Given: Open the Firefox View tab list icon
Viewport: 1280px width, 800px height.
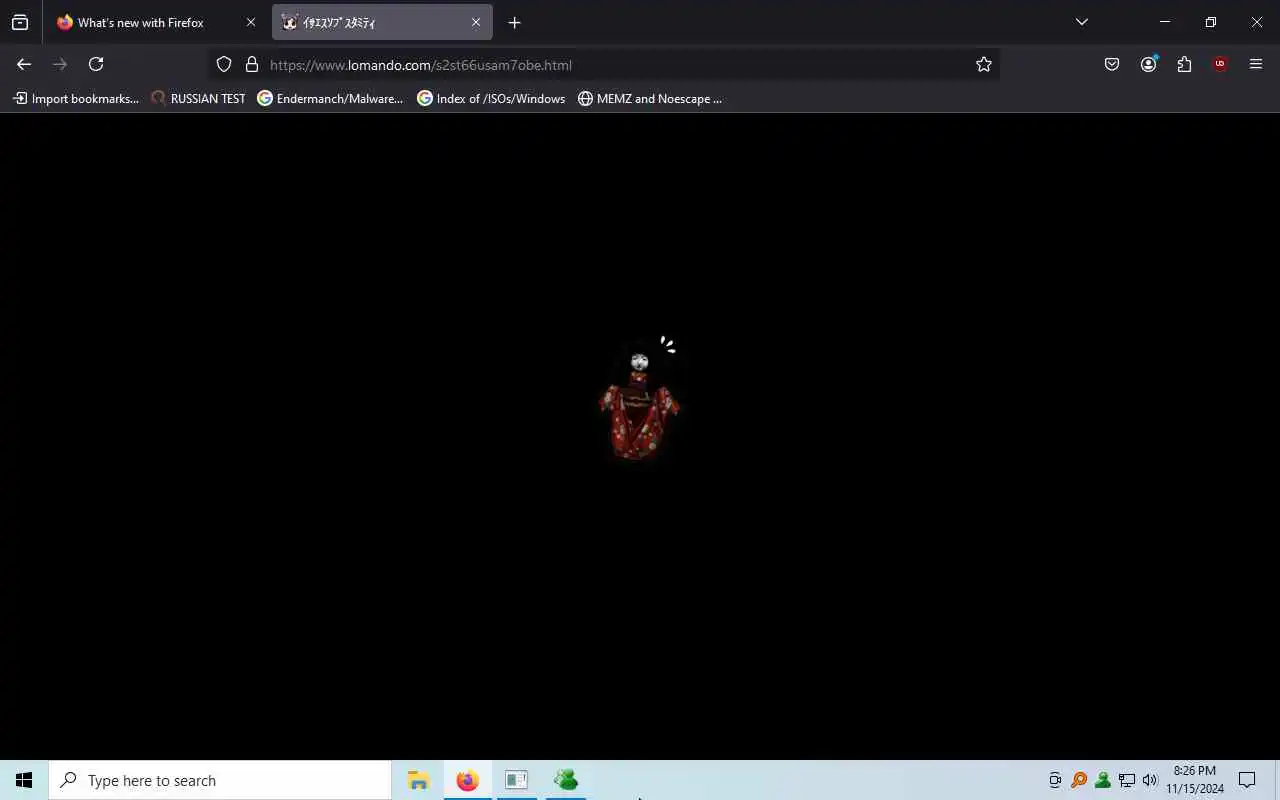Looking at the screenshot, I should coord(20,22).
